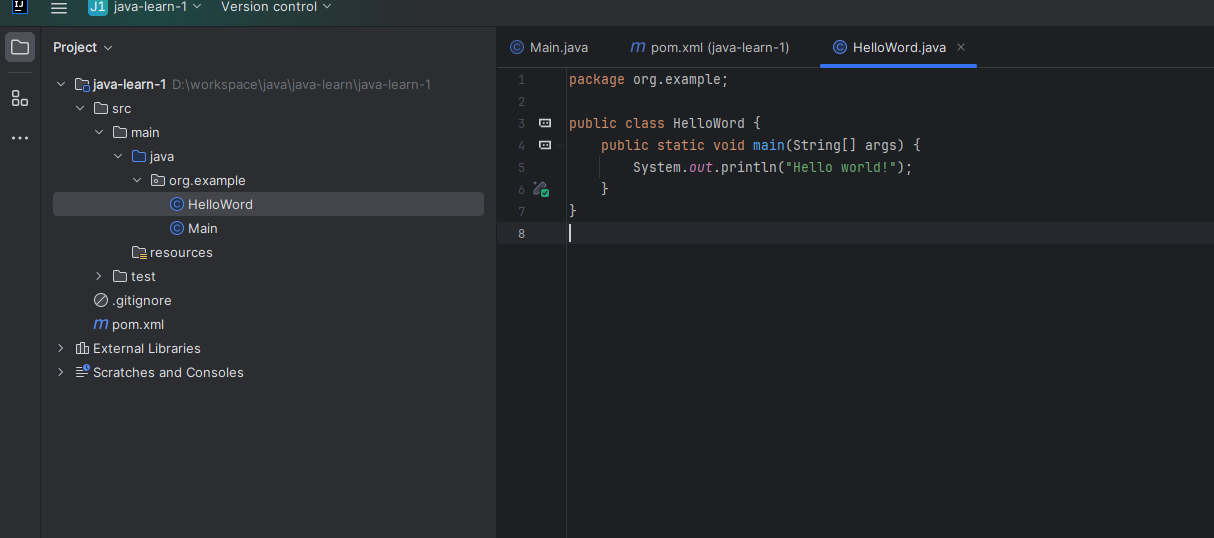The image size is (1214, 538).
Task: Toggle the Project tool window folder icon
Action: click(x=20, y=47)
